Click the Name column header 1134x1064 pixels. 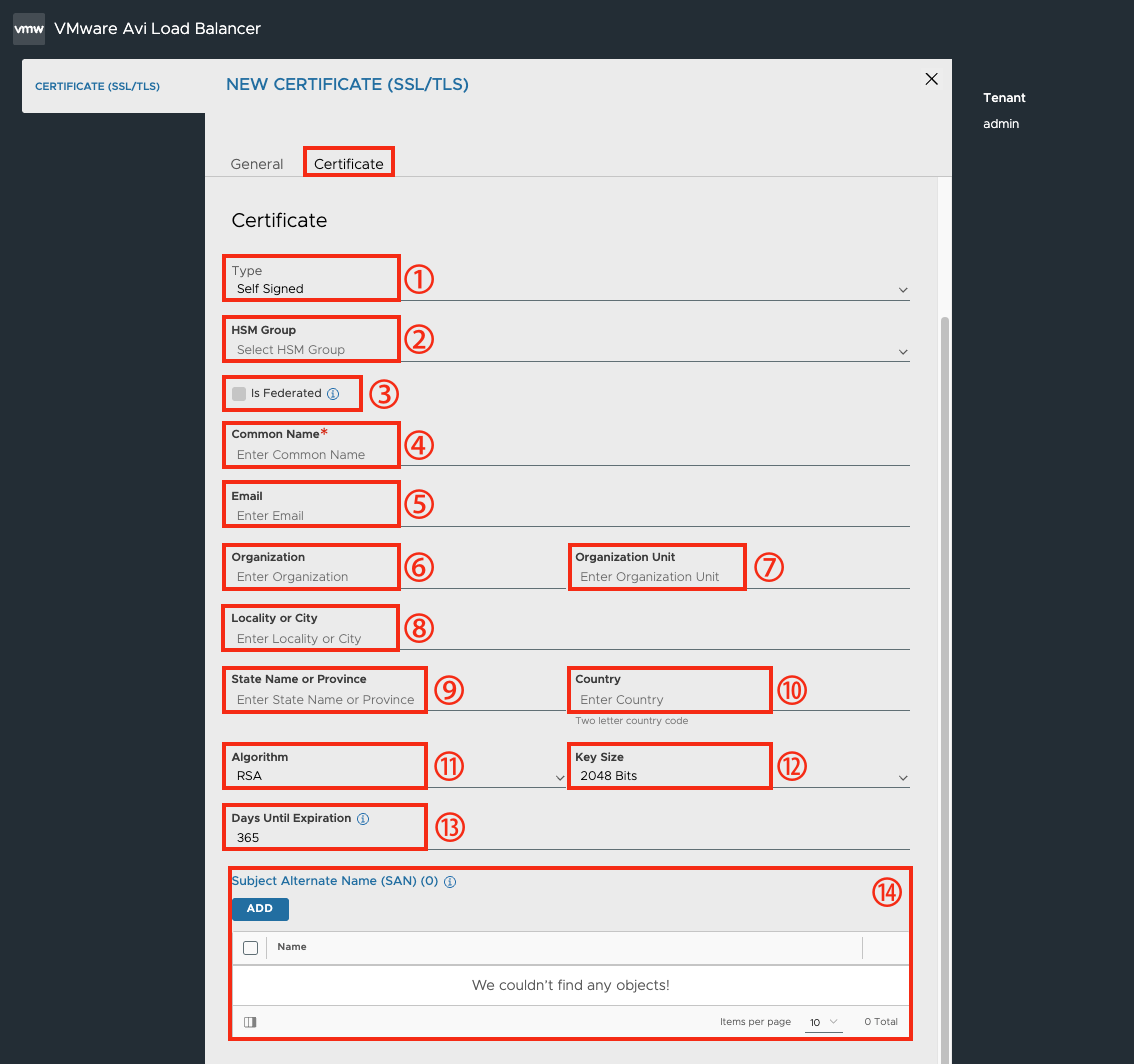[x=292, y=947]
